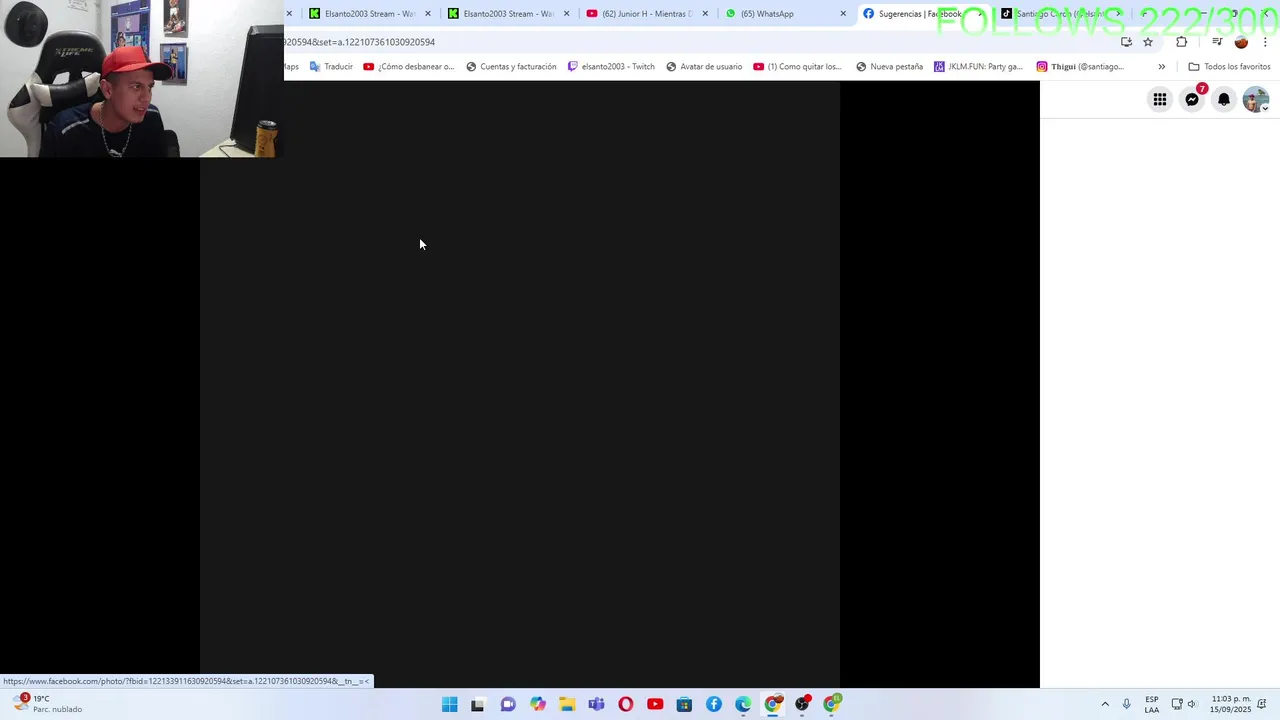Open media control icon in Chrome toolbar
Viewport: 1280px width, 720px height.
(1217, 42)
